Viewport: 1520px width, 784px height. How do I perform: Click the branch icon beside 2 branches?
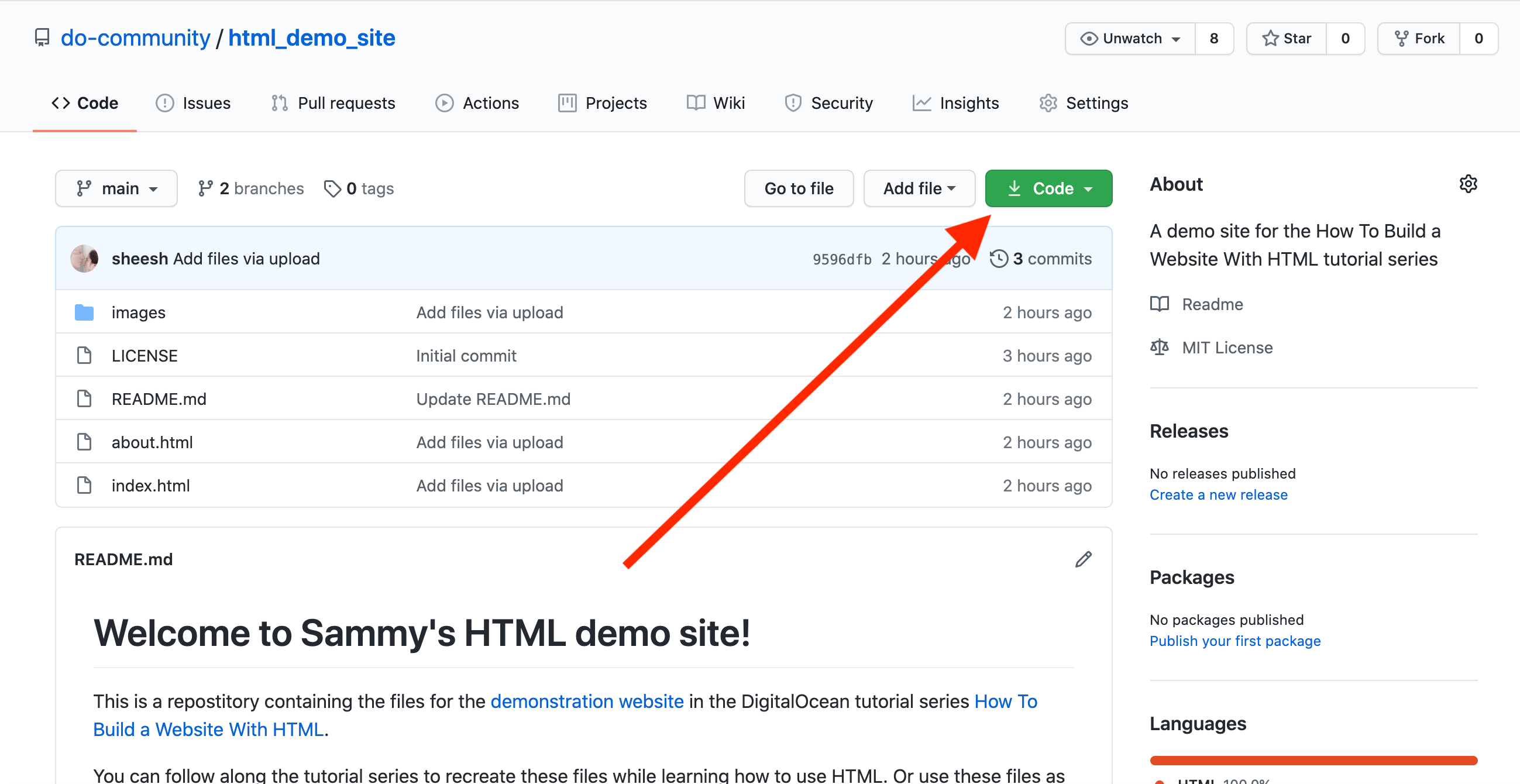tap(205, 189)
